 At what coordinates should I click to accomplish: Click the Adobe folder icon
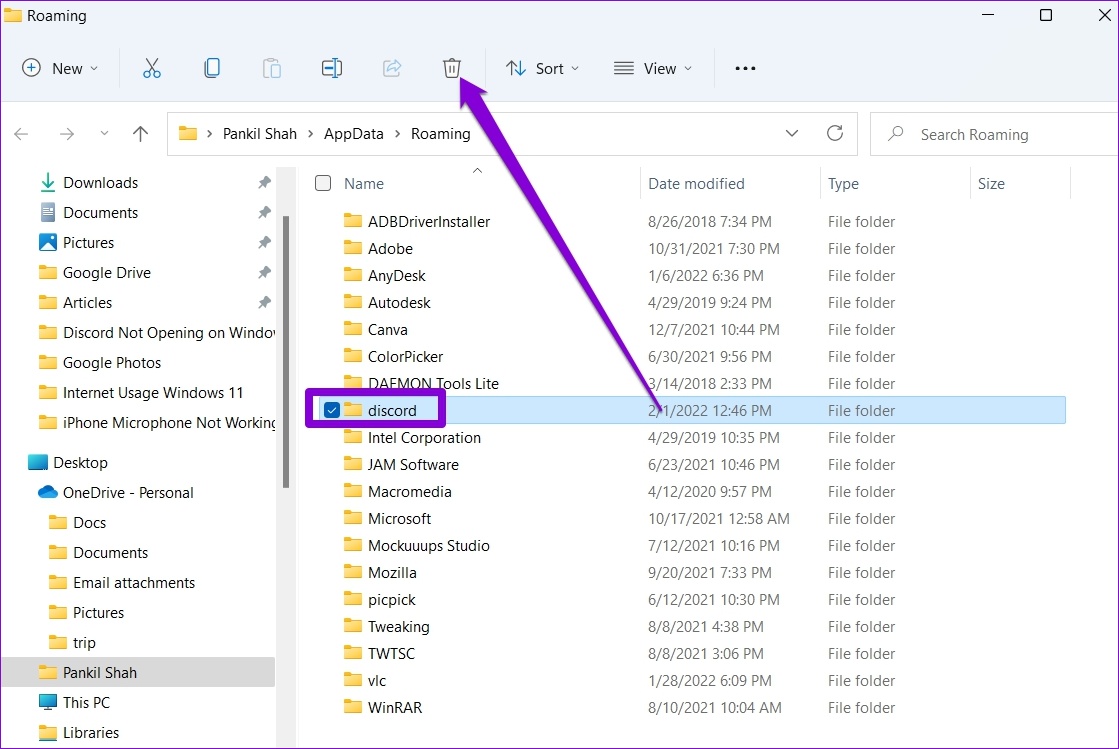coord(353,248)
